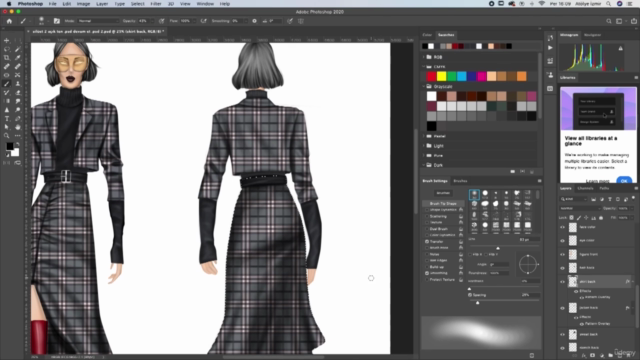Open the Layer menu
The height and width of the screenshot is (360, 640).
pyautogui.click(x=102, y=4)
